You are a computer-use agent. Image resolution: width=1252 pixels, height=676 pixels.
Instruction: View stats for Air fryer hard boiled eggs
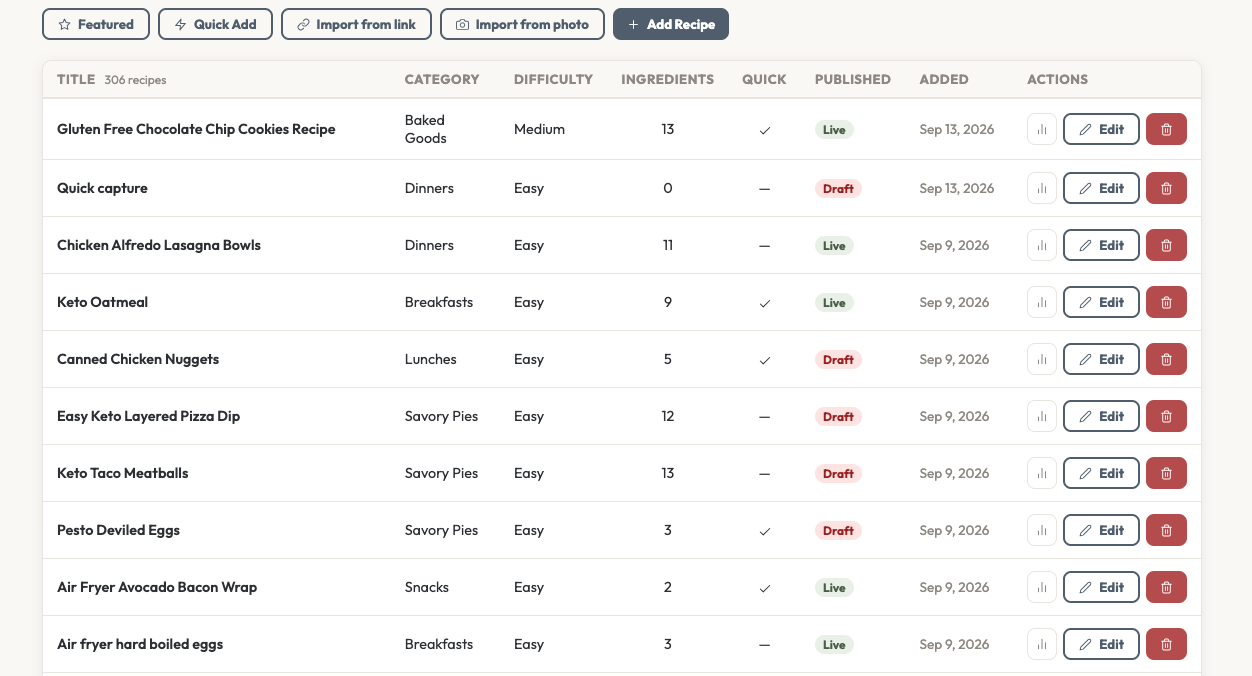[x=1042, y=644]
